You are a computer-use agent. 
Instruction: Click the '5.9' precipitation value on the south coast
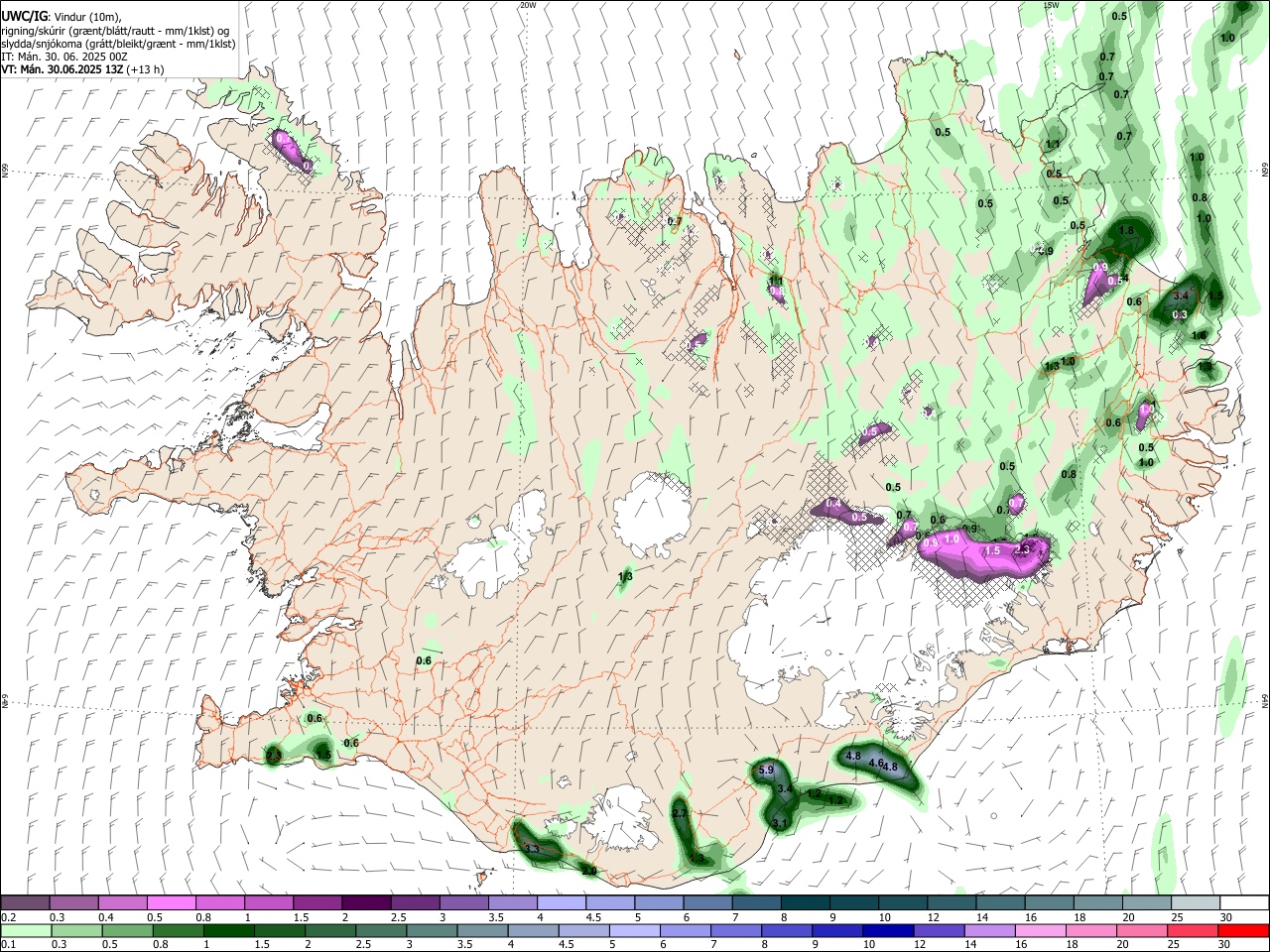(766, 770)
